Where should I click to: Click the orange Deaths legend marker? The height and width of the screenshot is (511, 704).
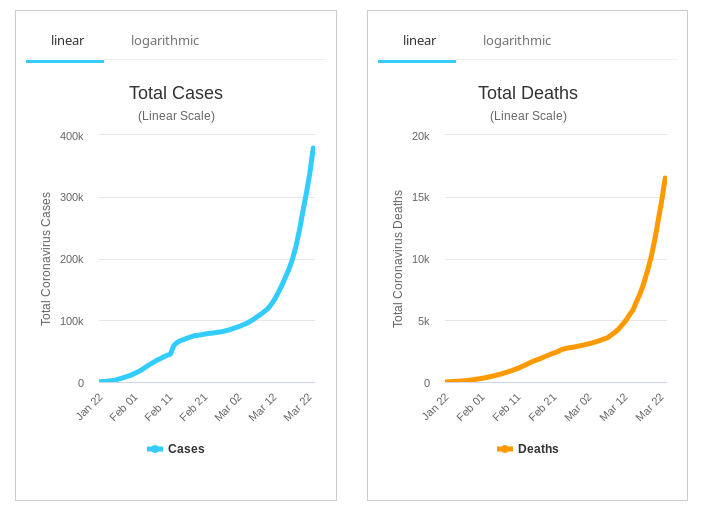pos(505,449)
